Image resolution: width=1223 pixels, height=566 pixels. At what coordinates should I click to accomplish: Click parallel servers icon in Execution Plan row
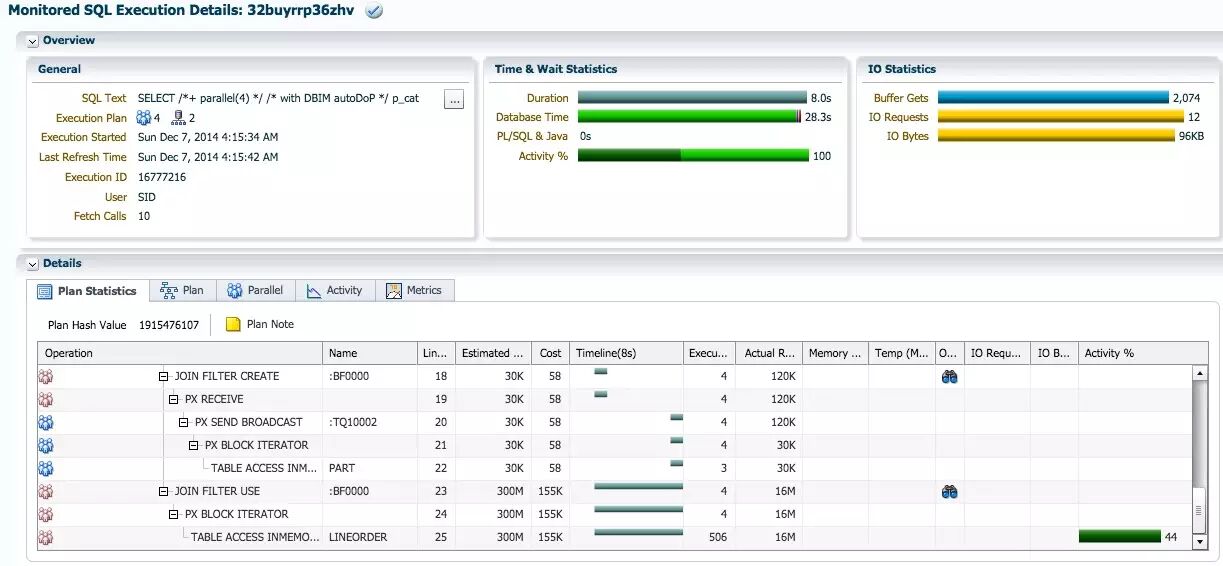[144, 118]
